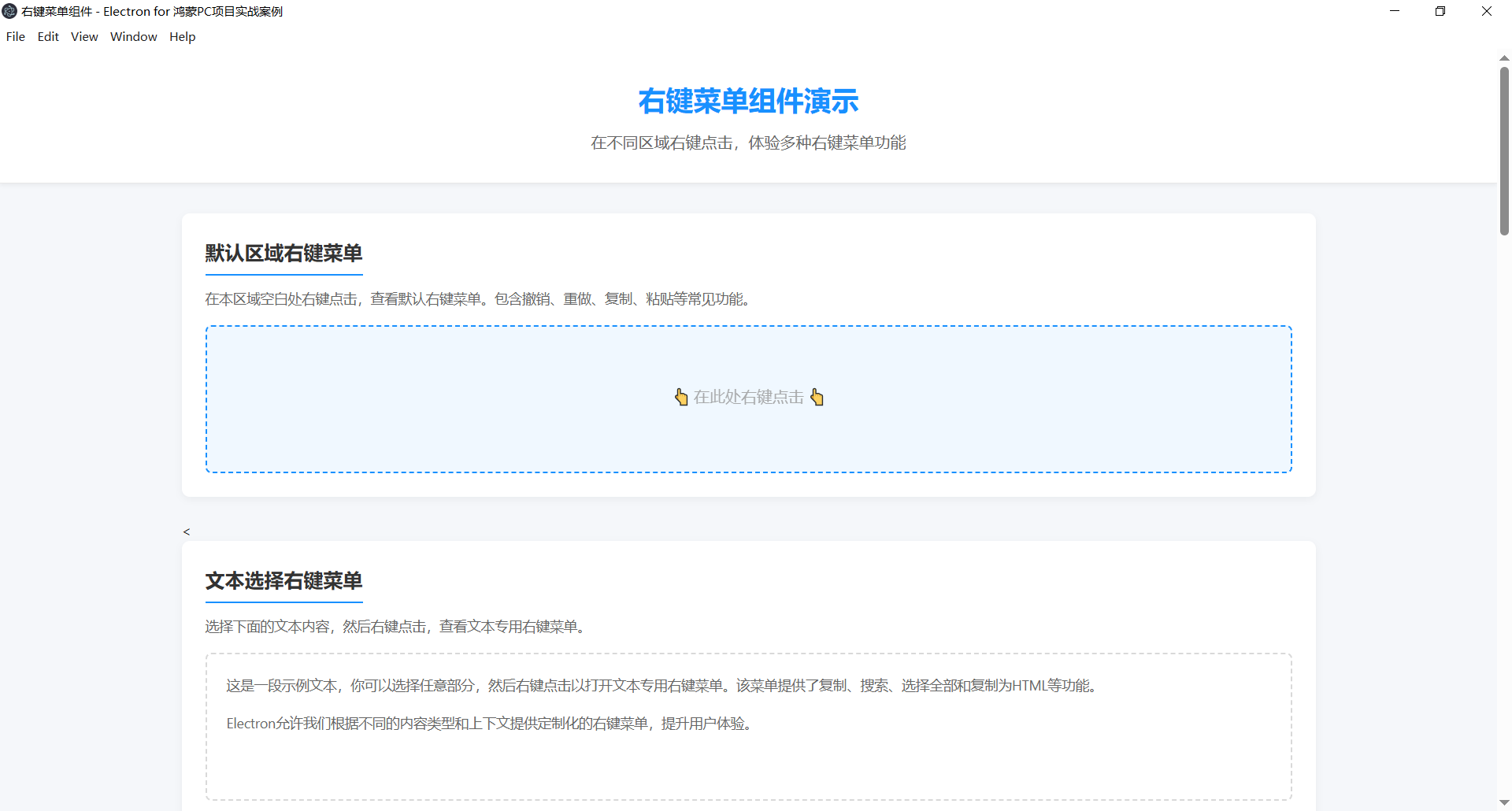Open the Window menu
1512x811 pixels.
tap(134, 37)
